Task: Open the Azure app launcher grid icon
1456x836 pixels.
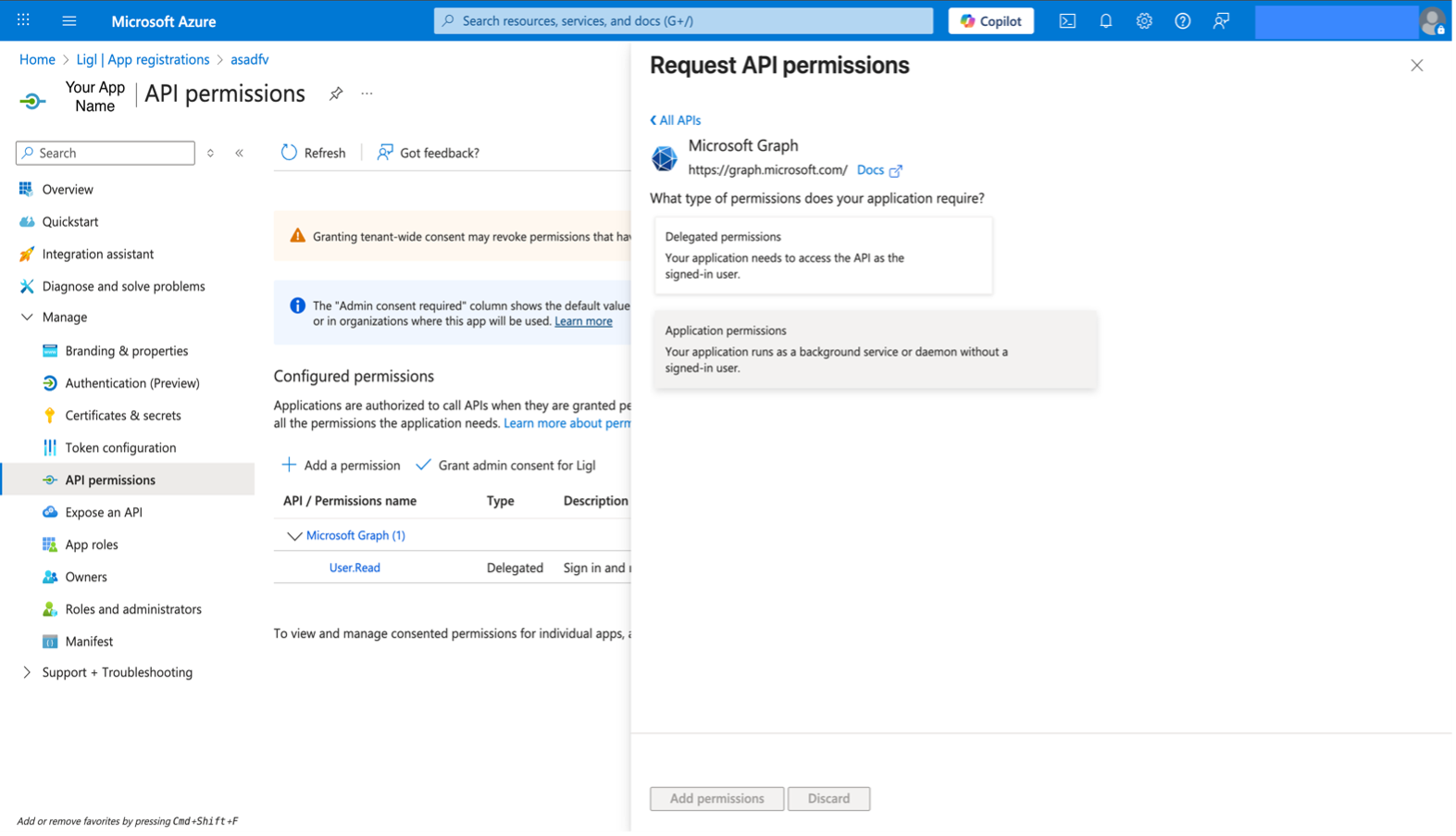Action: click(x=23, y=20)
